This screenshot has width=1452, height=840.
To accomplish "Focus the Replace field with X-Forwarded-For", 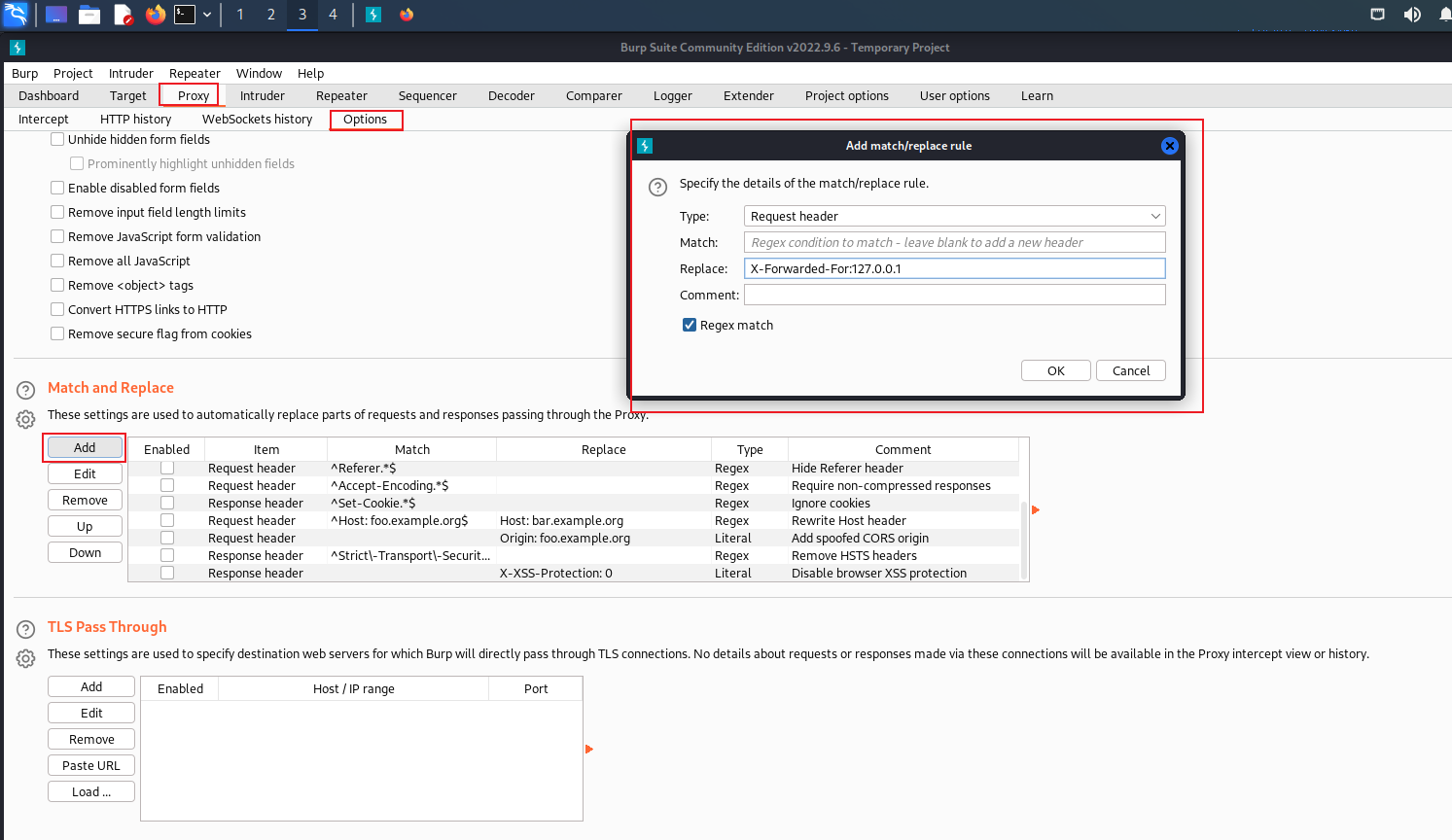I will (955, 268).
